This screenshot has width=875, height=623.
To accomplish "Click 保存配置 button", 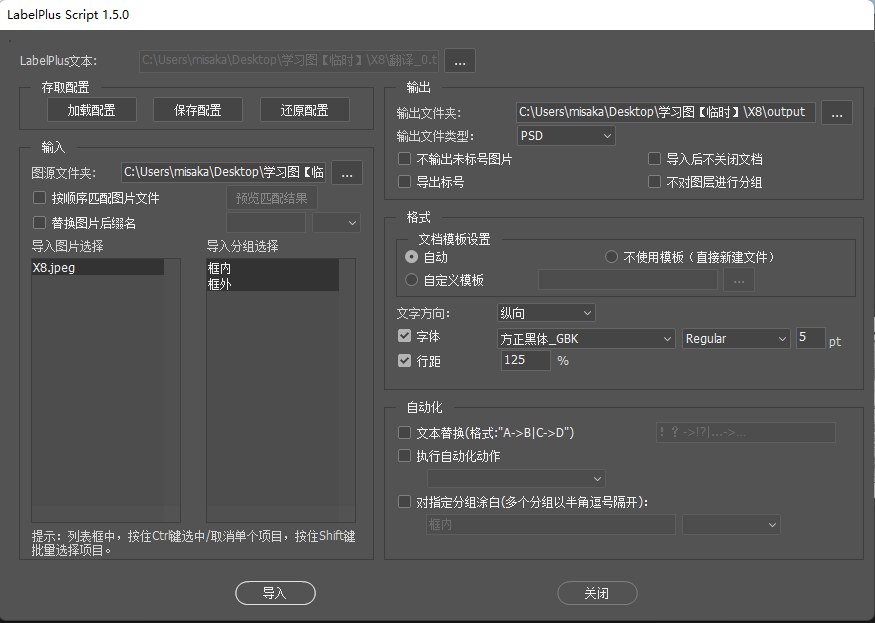I will click(198, 110).
